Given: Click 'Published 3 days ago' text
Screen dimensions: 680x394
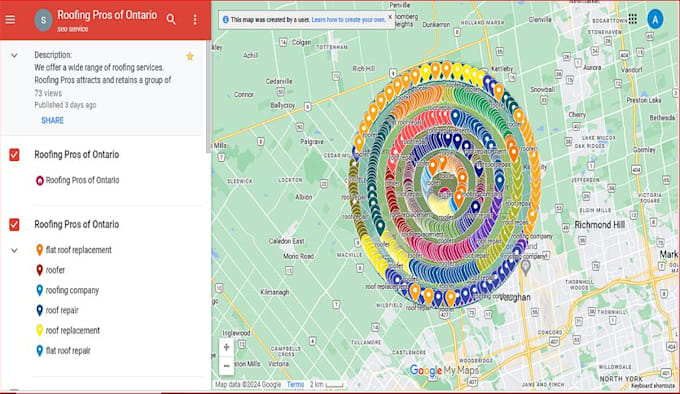Looking at the screenshot, I should (x=65, y=105).
